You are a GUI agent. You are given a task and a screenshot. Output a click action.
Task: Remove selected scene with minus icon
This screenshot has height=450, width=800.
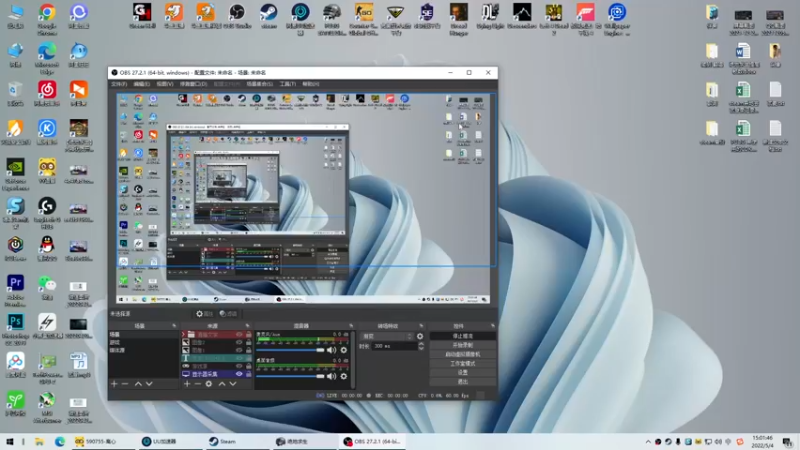(125, 384)
